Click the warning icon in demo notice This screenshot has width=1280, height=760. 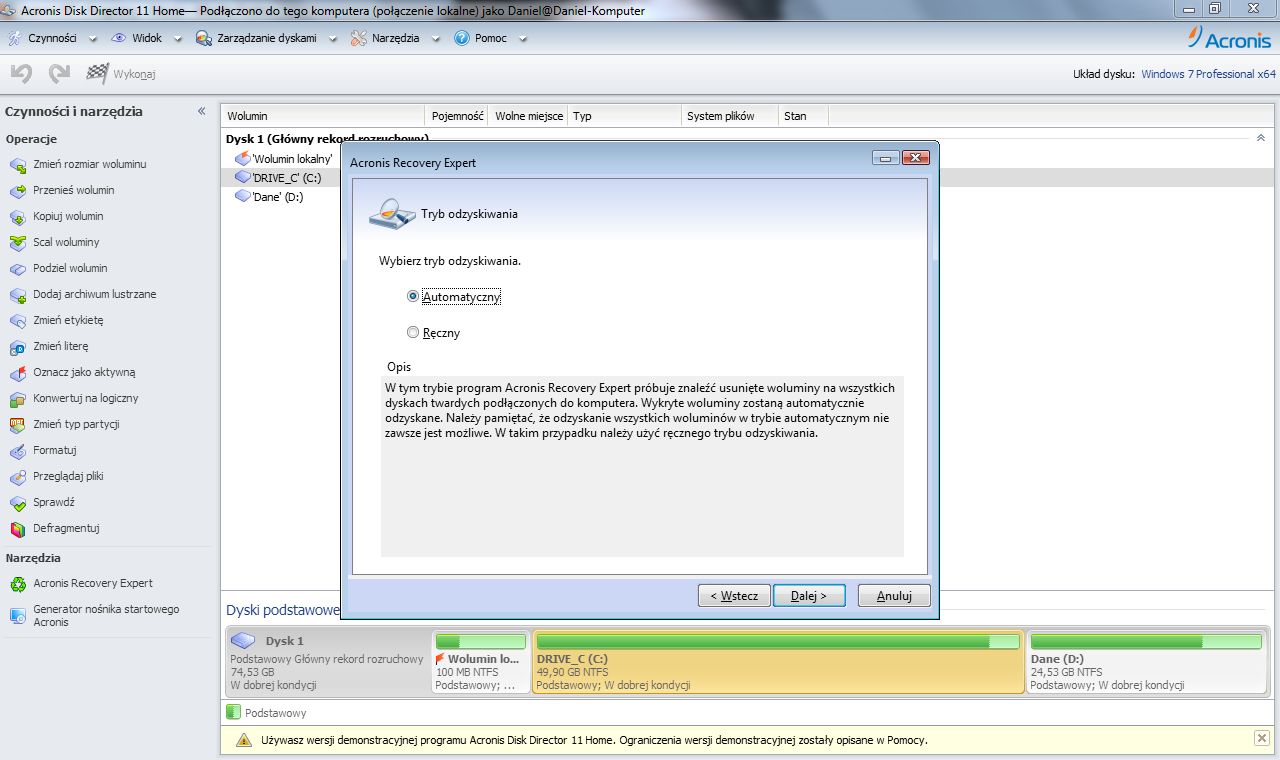click(x=244, y=740)
